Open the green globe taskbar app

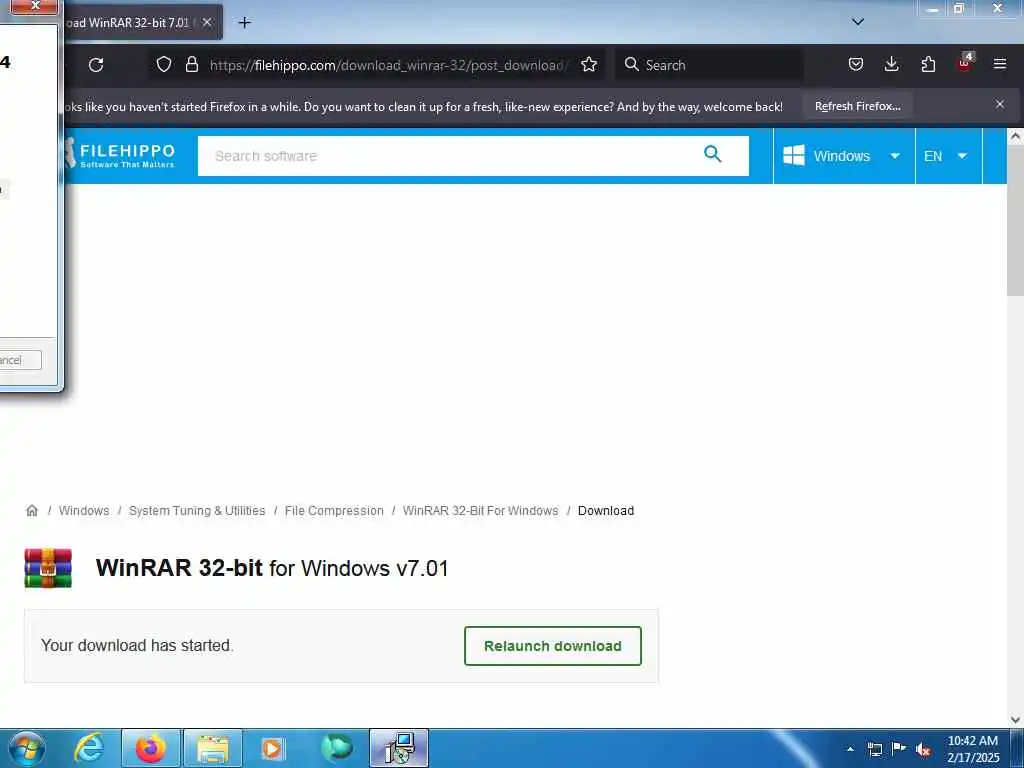337,748
